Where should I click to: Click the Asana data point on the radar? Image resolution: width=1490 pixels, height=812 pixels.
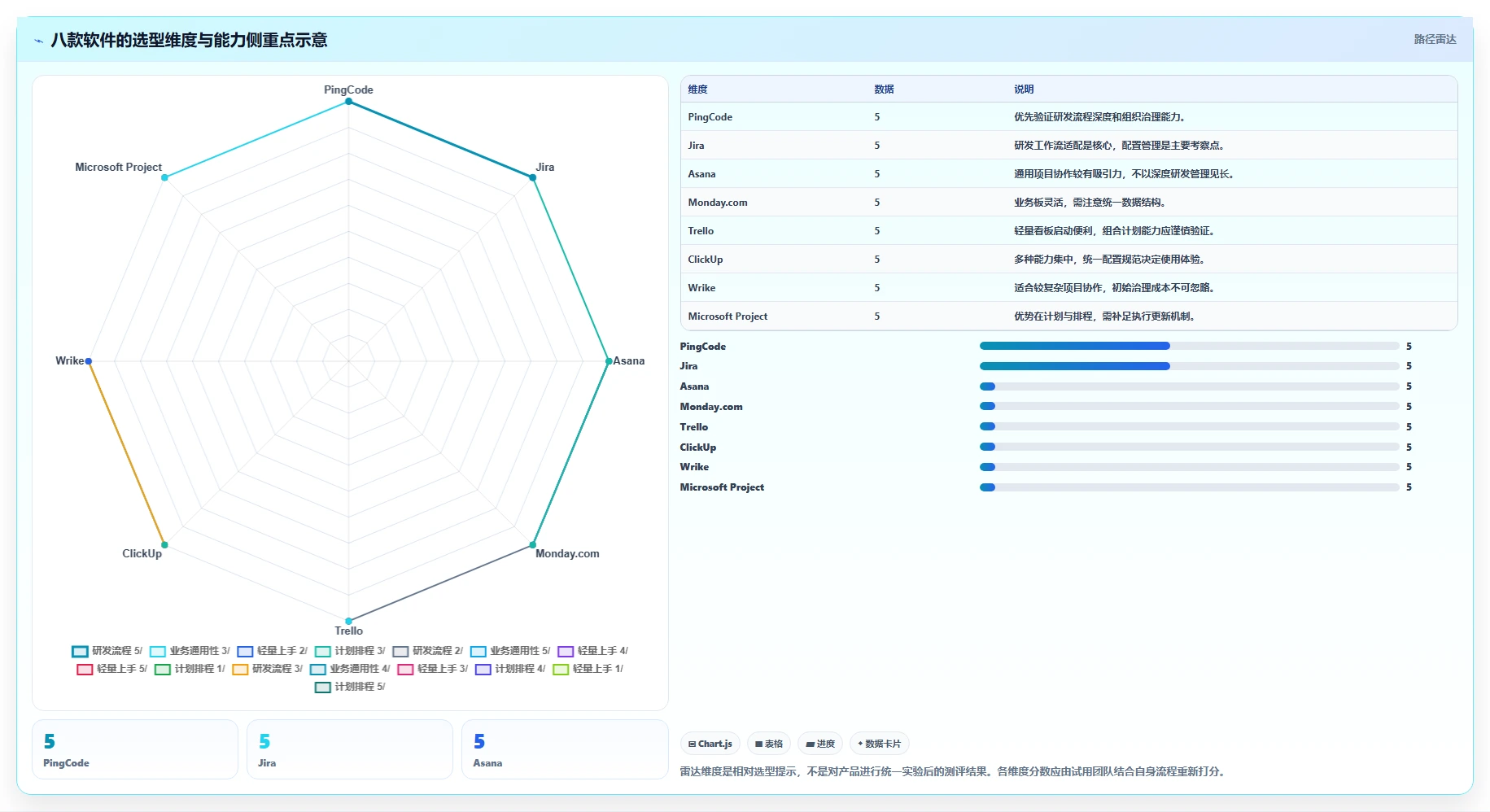click(x=609, y=361)
